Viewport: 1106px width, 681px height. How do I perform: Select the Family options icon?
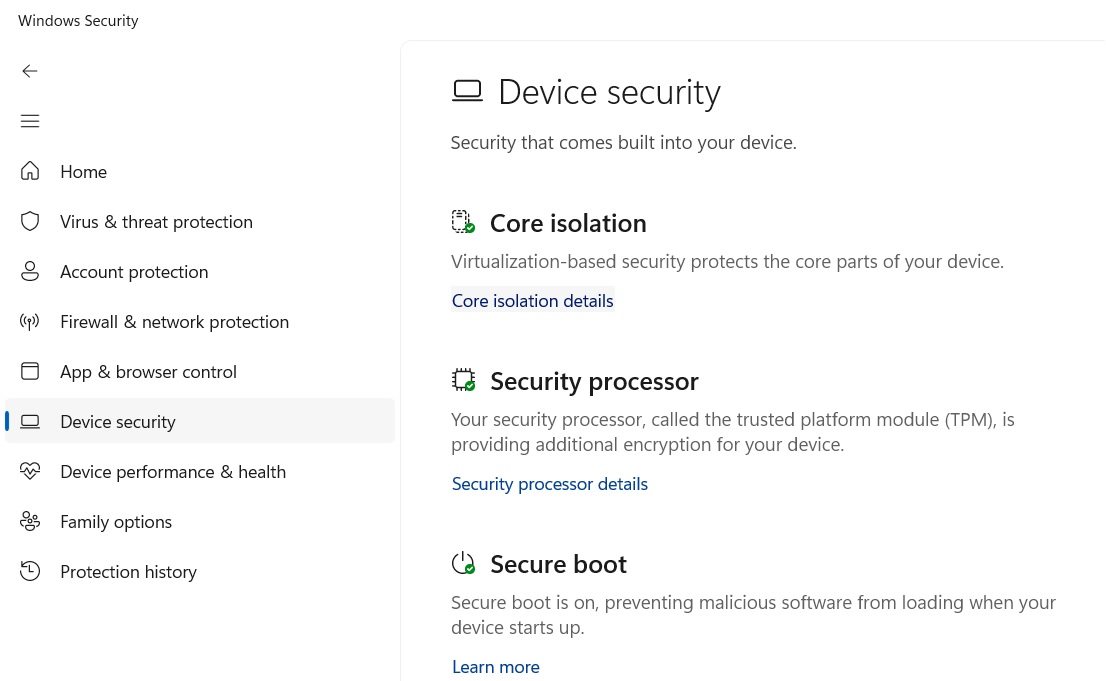30,521
